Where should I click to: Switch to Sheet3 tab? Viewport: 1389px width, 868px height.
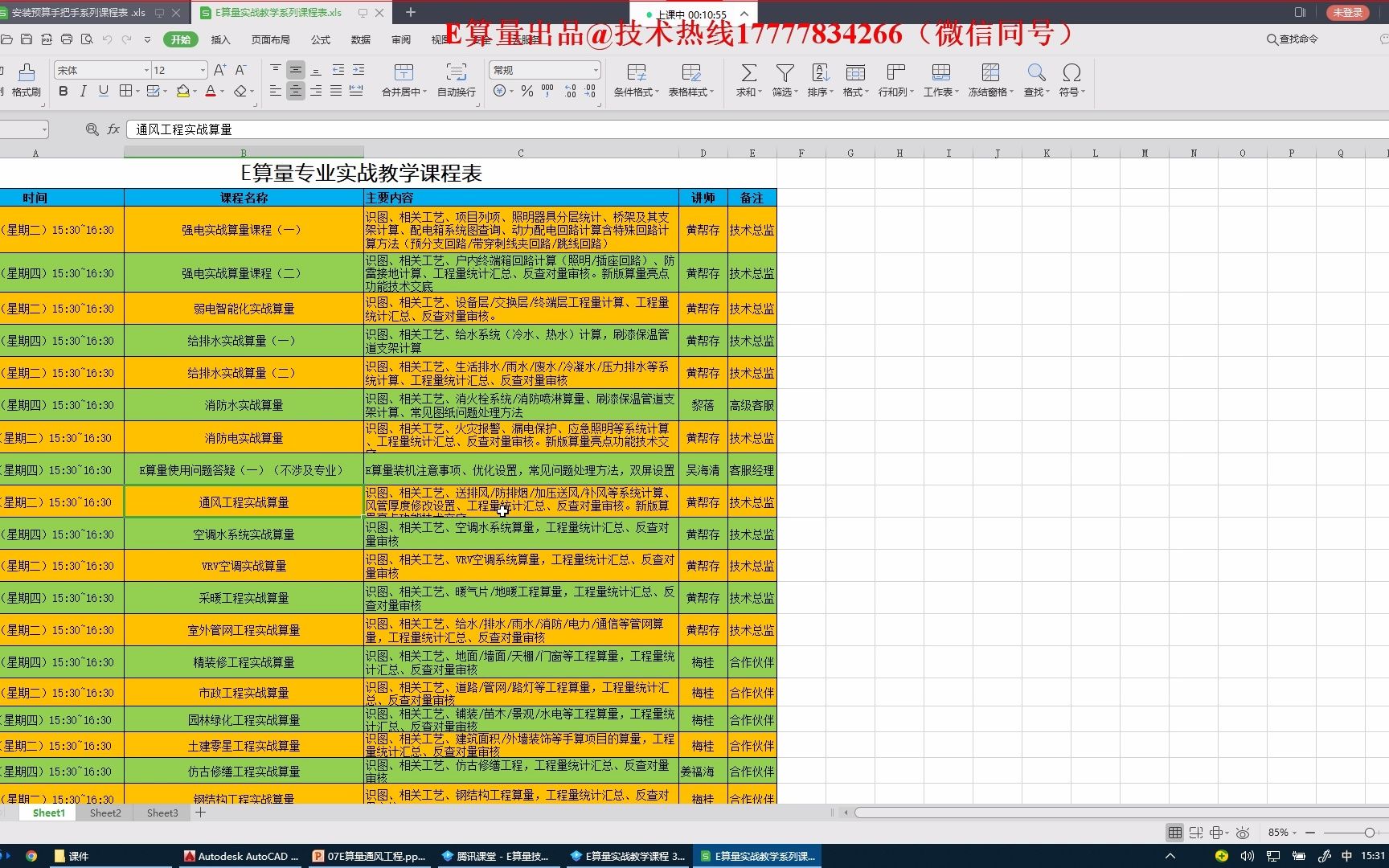(x=162, y=813)
